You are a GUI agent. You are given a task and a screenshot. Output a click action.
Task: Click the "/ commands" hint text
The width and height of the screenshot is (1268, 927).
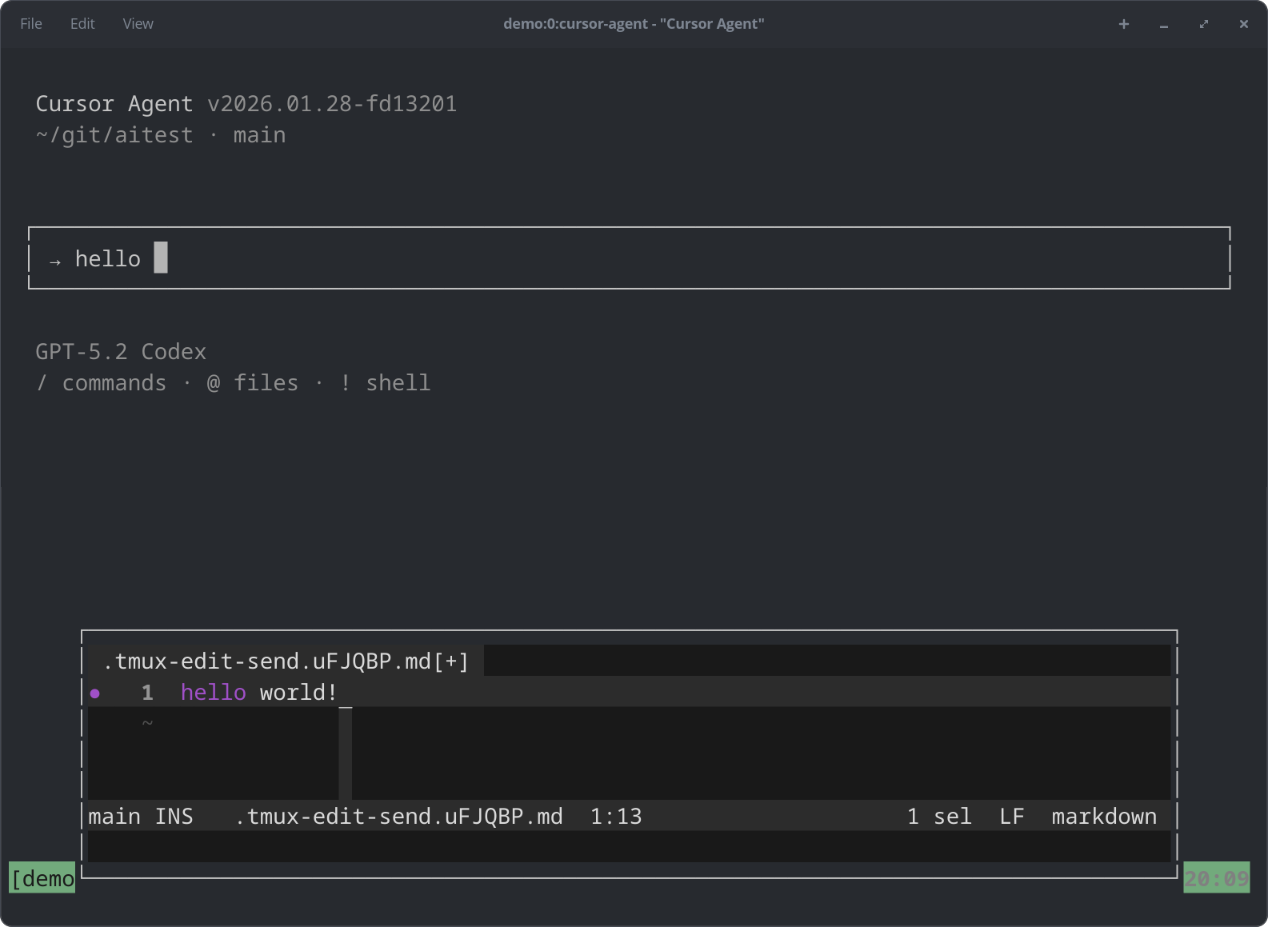pos(101,383)
